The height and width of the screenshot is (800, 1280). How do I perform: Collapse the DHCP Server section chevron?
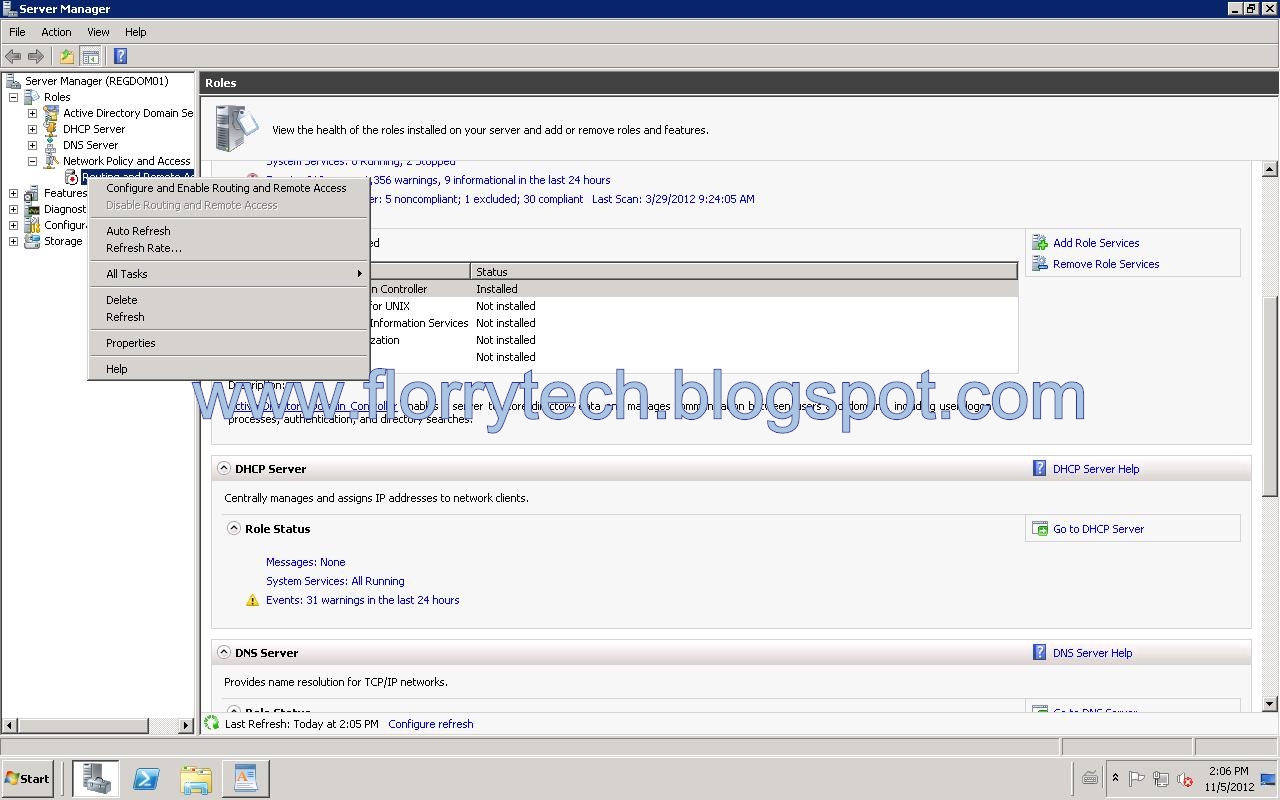(224, 468)
